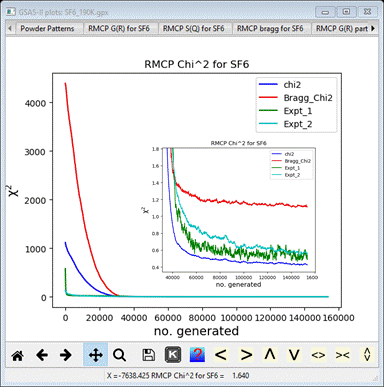The height and width of the screenshot is (387, 384).
Task: Expand plot horizontally with <> button
Action: [318, 355]
